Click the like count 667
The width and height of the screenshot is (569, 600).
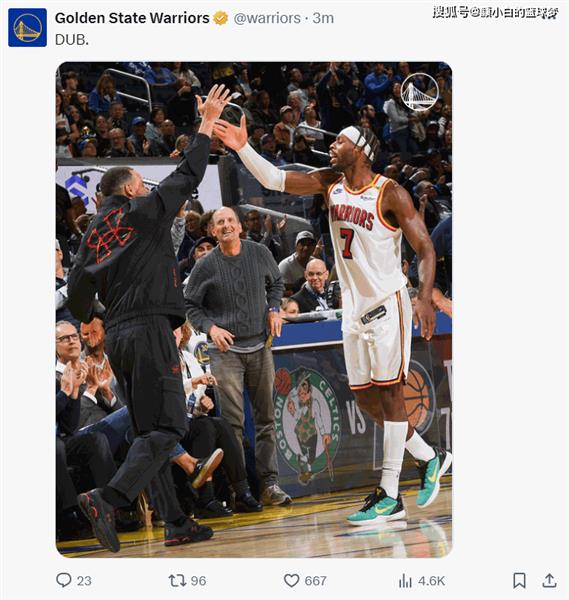tap(315, 581)
